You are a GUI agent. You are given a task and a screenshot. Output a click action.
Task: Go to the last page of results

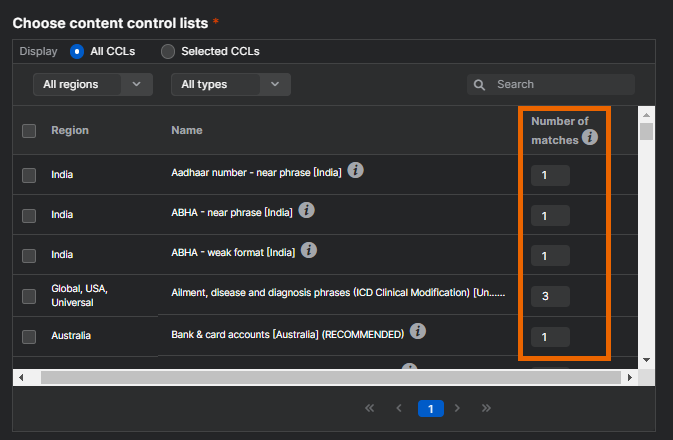point(487,408)
